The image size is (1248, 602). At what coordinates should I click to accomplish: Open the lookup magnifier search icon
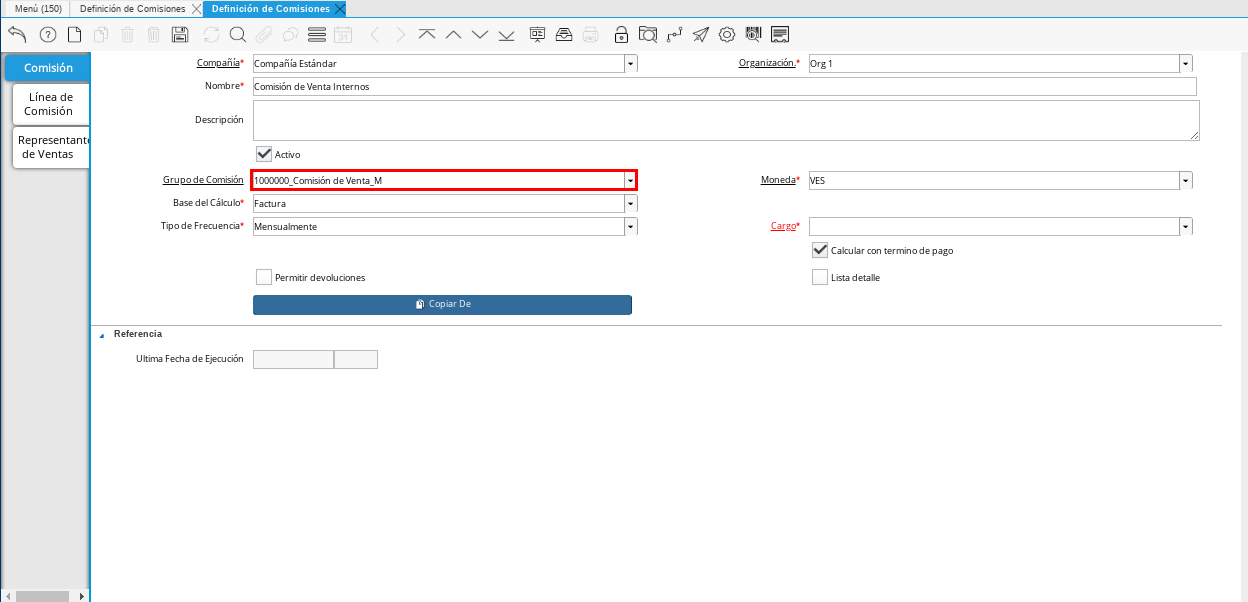(x=238, y=35)
